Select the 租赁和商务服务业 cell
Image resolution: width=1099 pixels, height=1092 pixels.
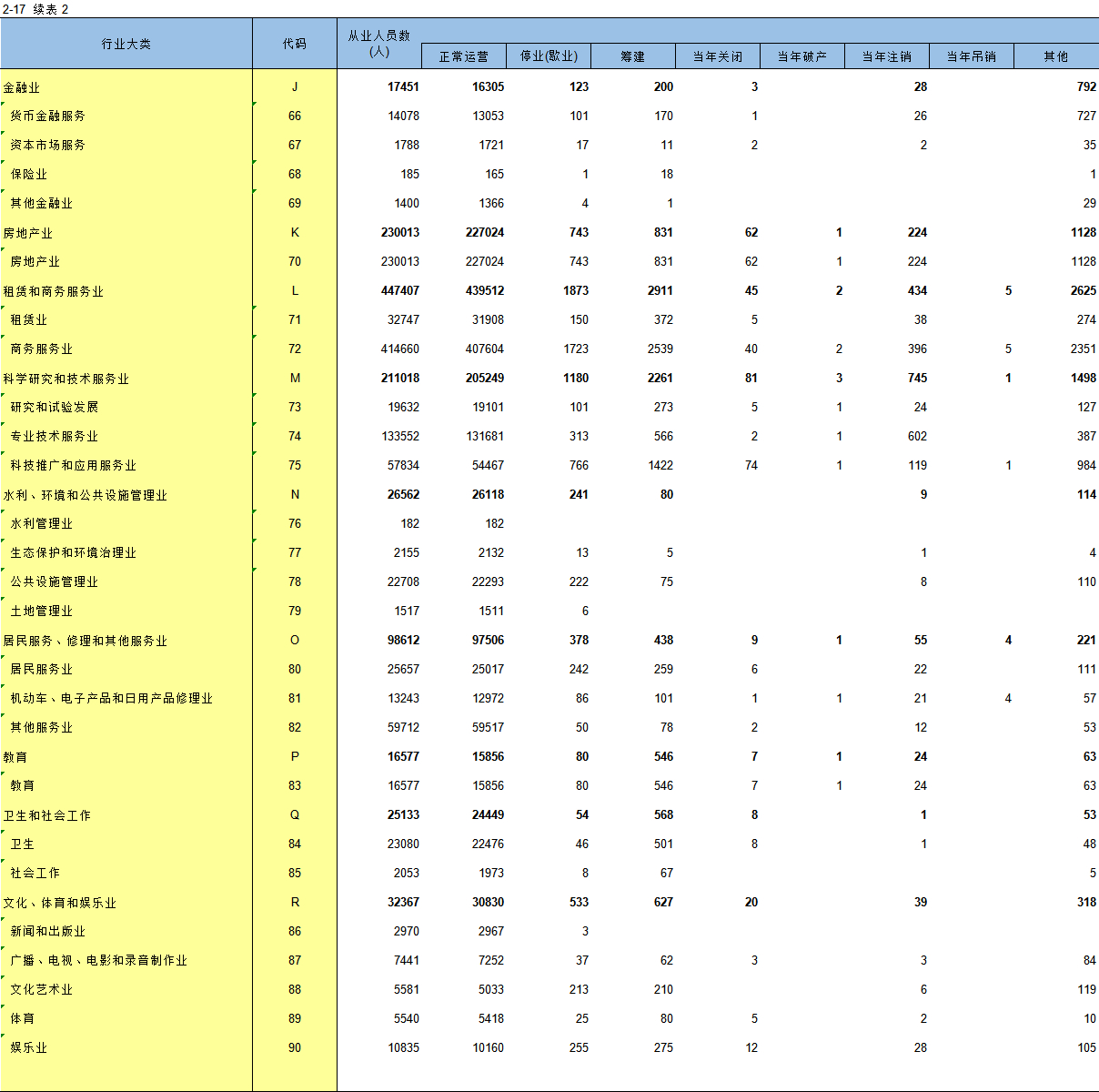click(x=126, y=291)
